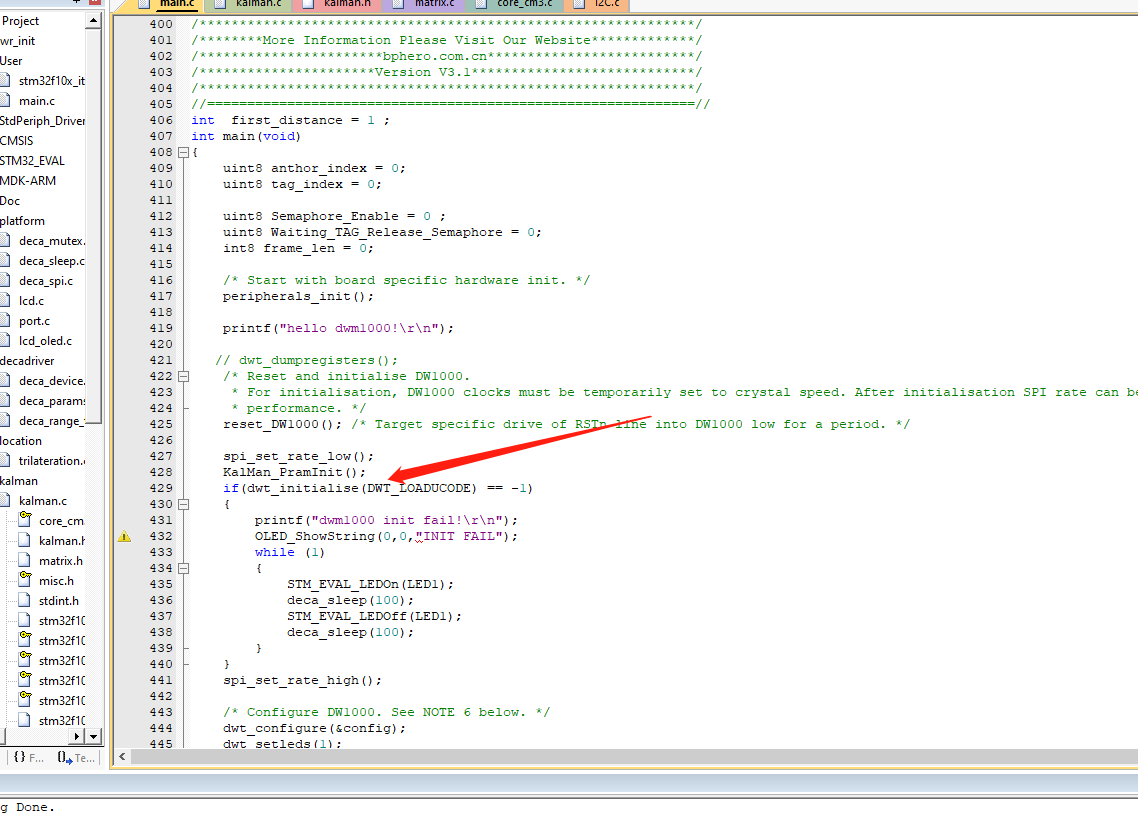
Task: Click the core_cm header file icon with key
Action: 25,520
